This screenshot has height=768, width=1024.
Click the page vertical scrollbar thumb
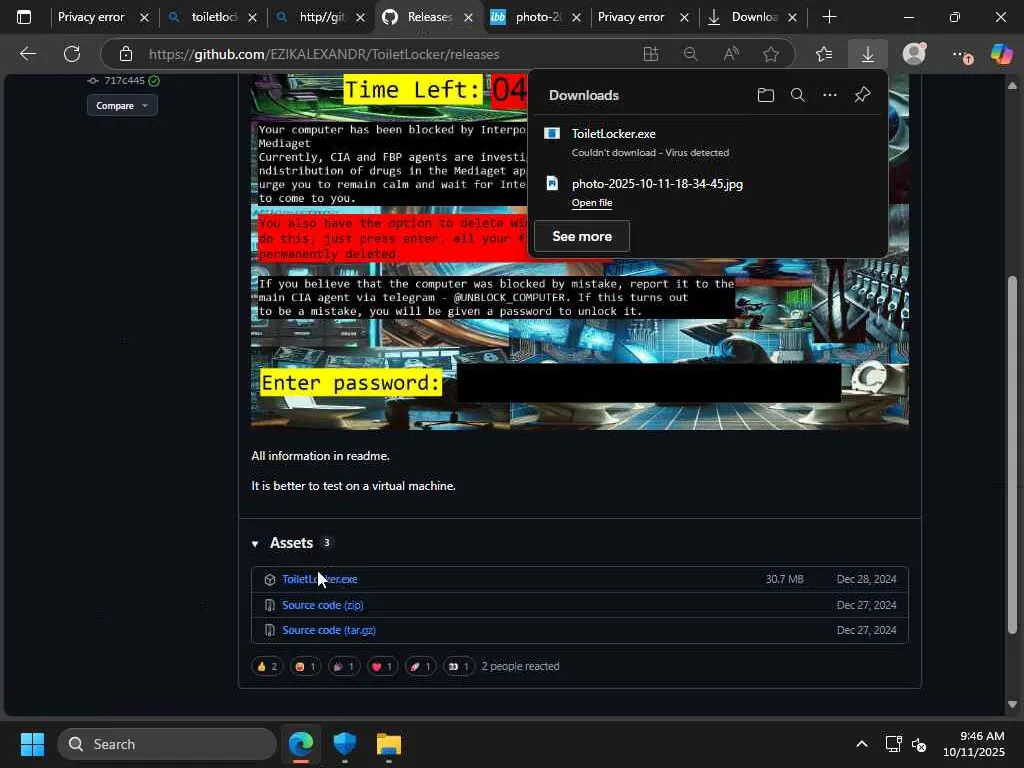click(x=1012, y=455)
